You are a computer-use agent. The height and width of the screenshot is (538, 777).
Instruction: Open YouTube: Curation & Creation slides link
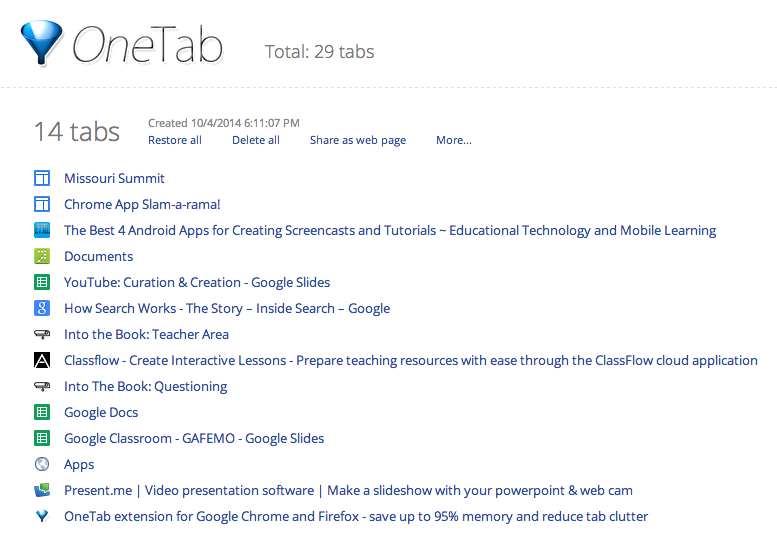pos(197,282)
